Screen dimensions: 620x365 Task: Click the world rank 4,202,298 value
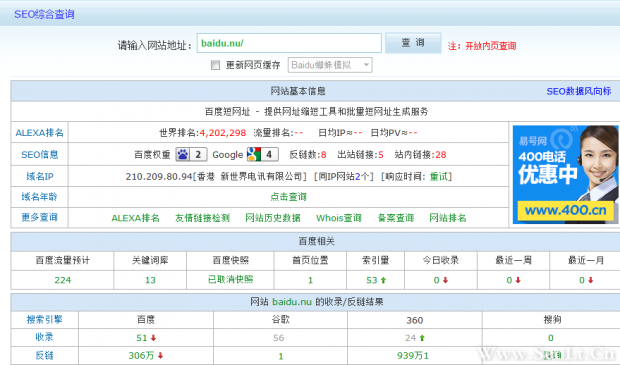(x=223, y=133)
